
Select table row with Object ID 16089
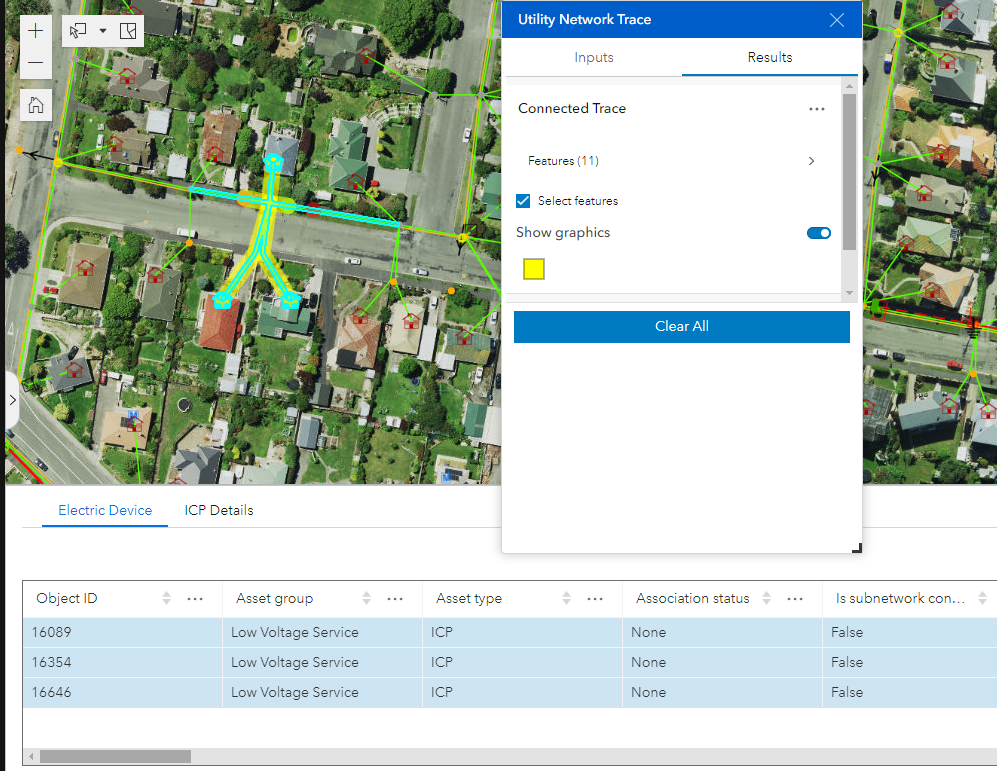coord(510,632)
